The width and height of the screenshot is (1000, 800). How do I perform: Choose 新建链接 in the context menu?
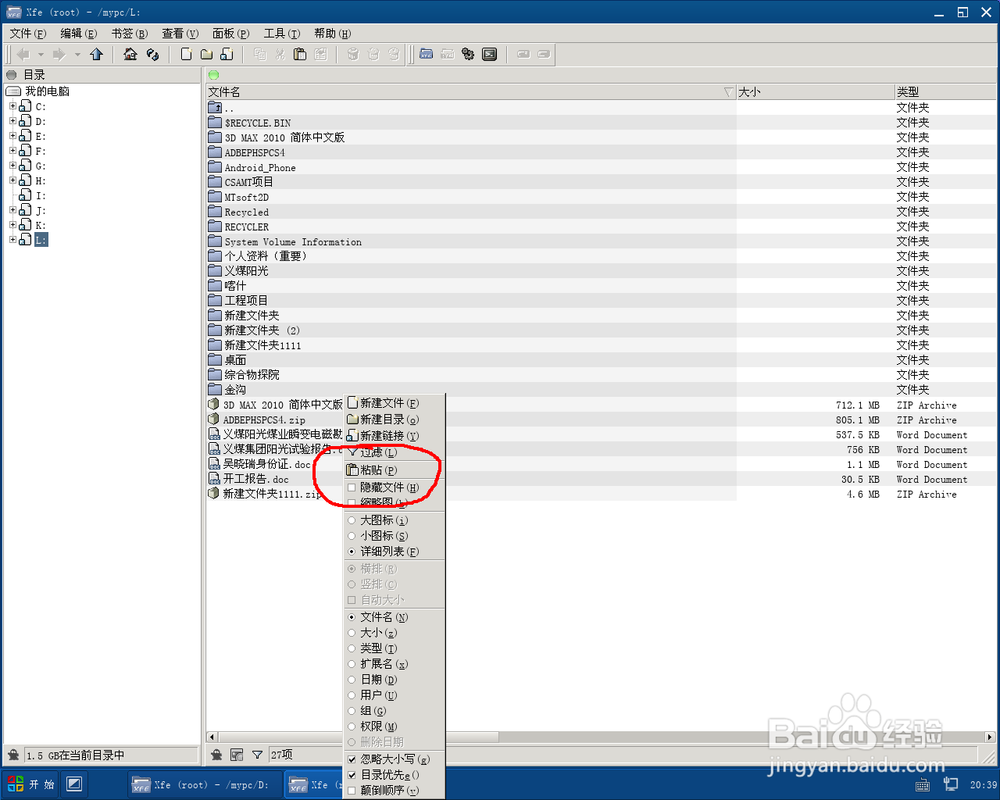pyautogui.click(x=394, y=436)
